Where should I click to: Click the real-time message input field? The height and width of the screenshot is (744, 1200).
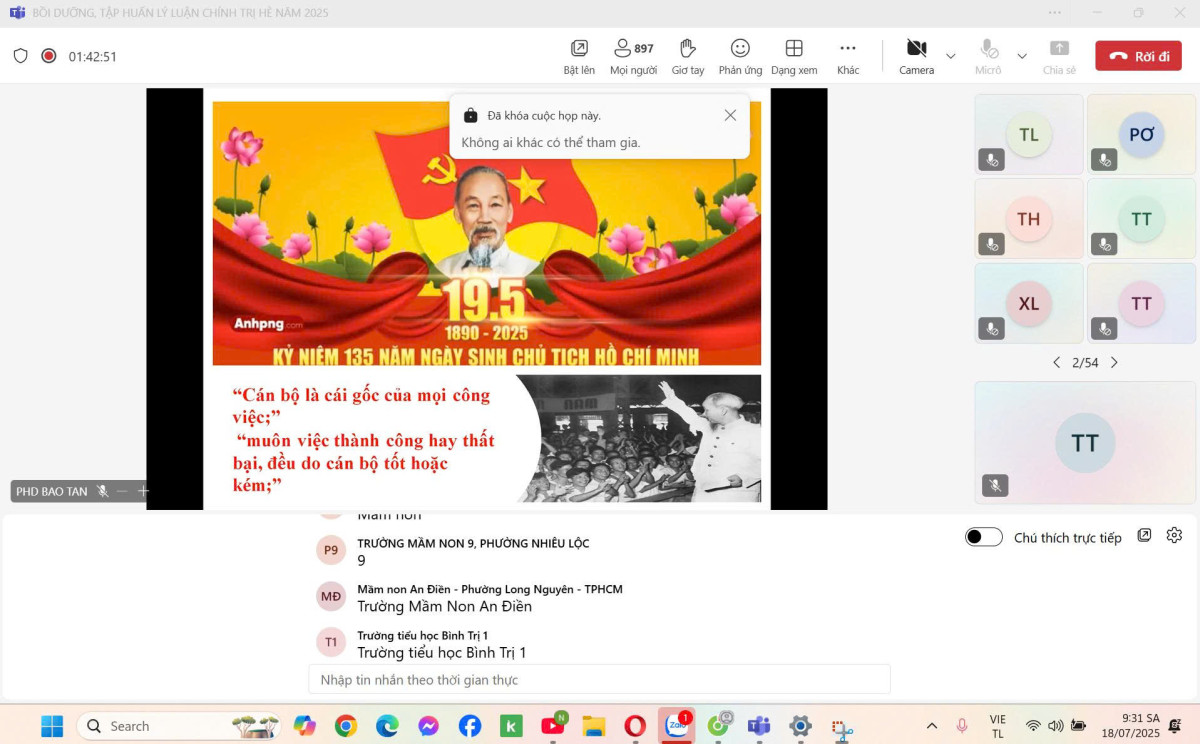click(x=599, y=680)
